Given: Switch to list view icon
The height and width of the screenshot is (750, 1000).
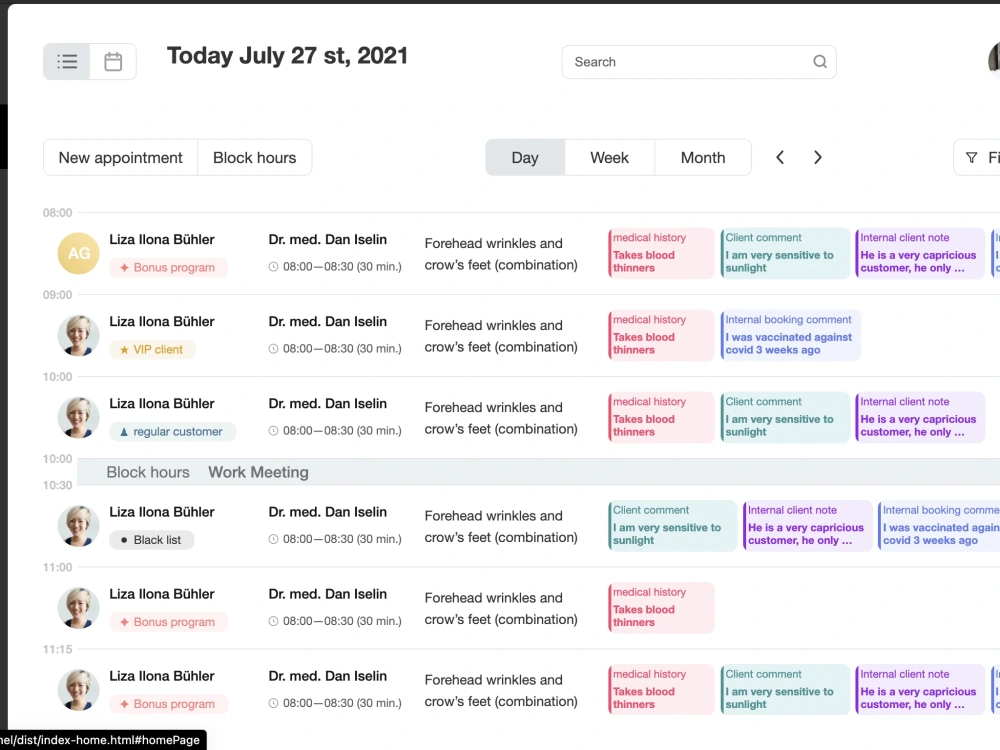Looking at the screenshot, I should [67, 62].
